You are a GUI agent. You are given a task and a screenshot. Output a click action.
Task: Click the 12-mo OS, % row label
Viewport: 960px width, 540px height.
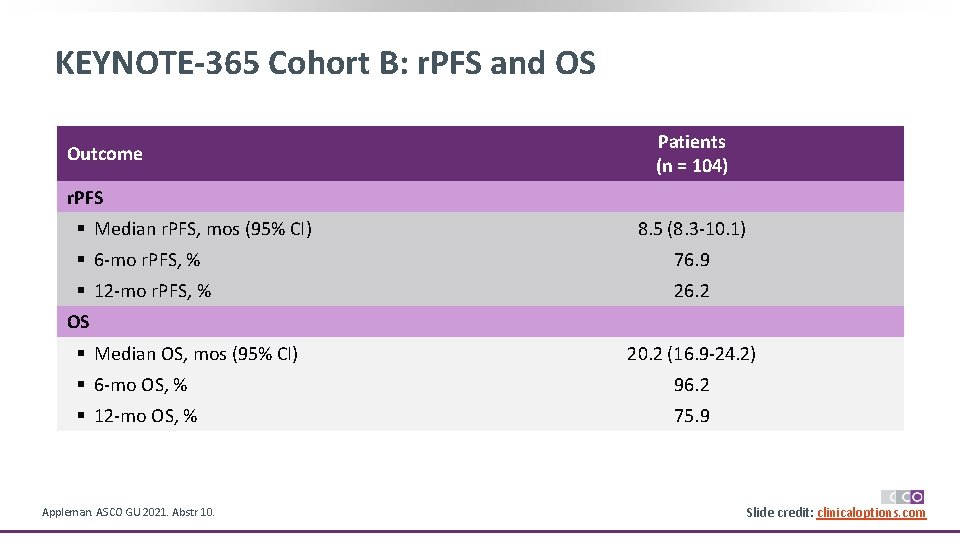(145, 416)
